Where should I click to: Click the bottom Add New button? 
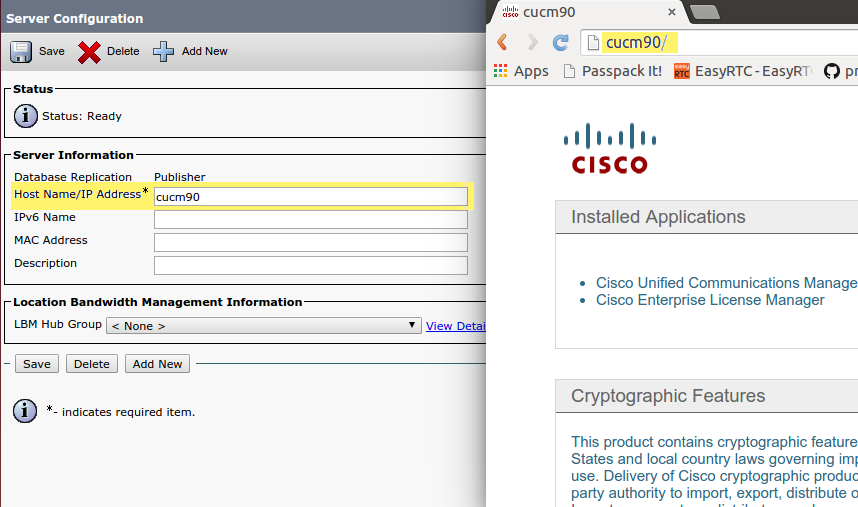158,364
